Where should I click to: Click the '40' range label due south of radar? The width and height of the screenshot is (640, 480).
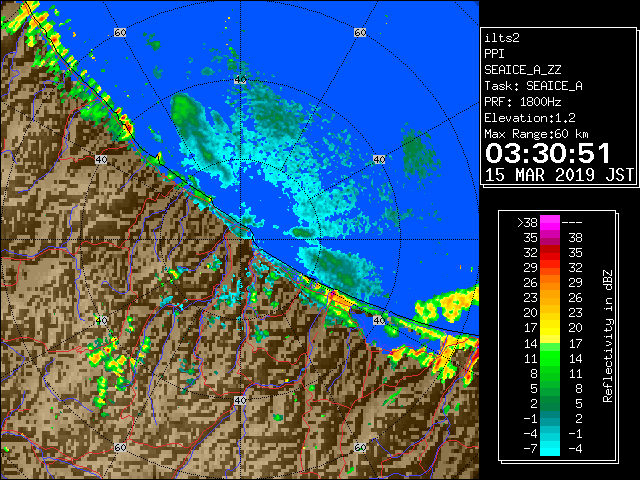(240, 400)
